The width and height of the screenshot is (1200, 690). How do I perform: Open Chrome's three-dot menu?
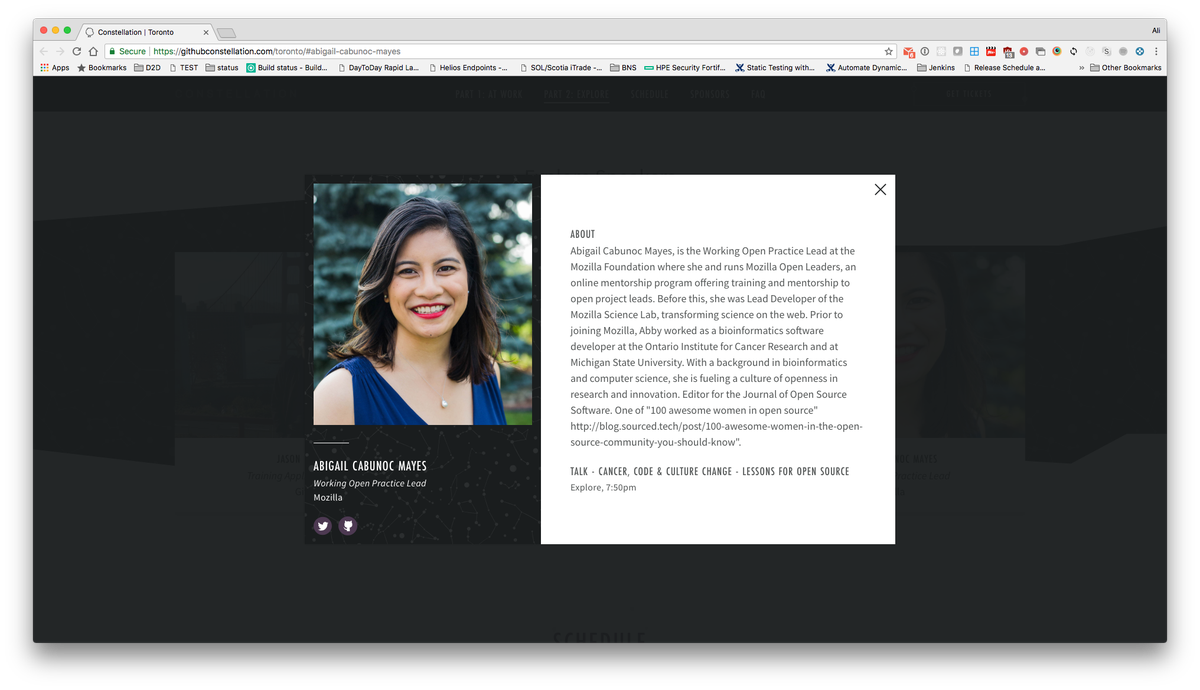click(1156, 51)
